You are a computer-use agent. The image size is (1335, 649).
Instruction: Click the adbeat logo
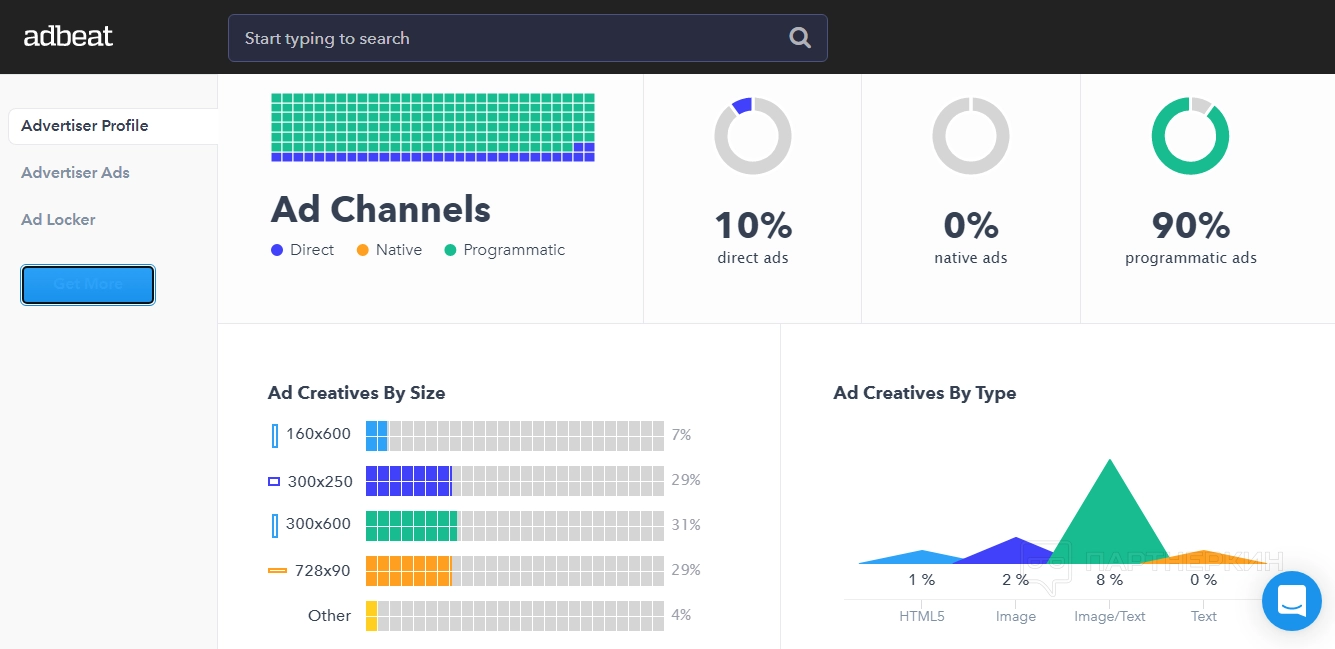point(68,37)
